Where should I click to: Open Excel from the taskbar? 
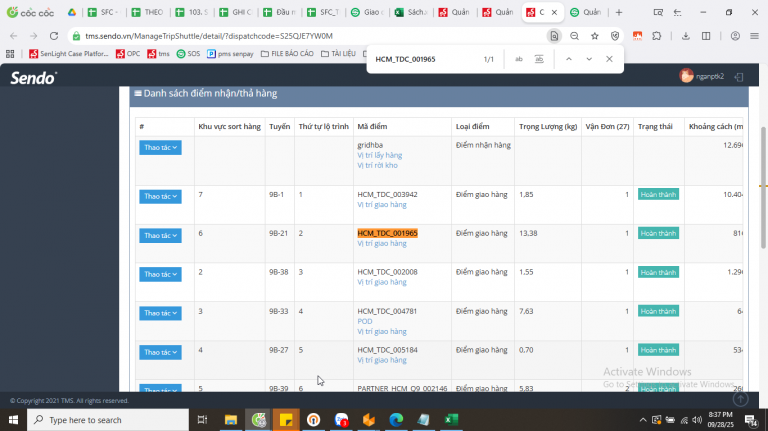(x=451, y=420)
